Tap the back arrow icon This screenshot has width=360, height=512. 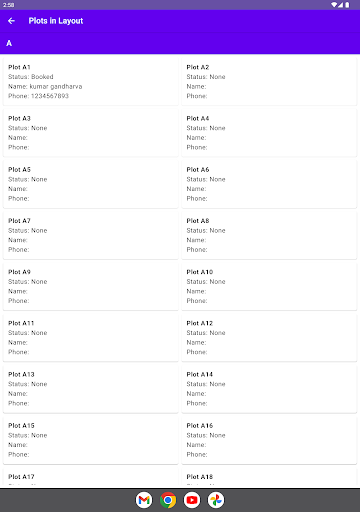[x=11, y=21]
